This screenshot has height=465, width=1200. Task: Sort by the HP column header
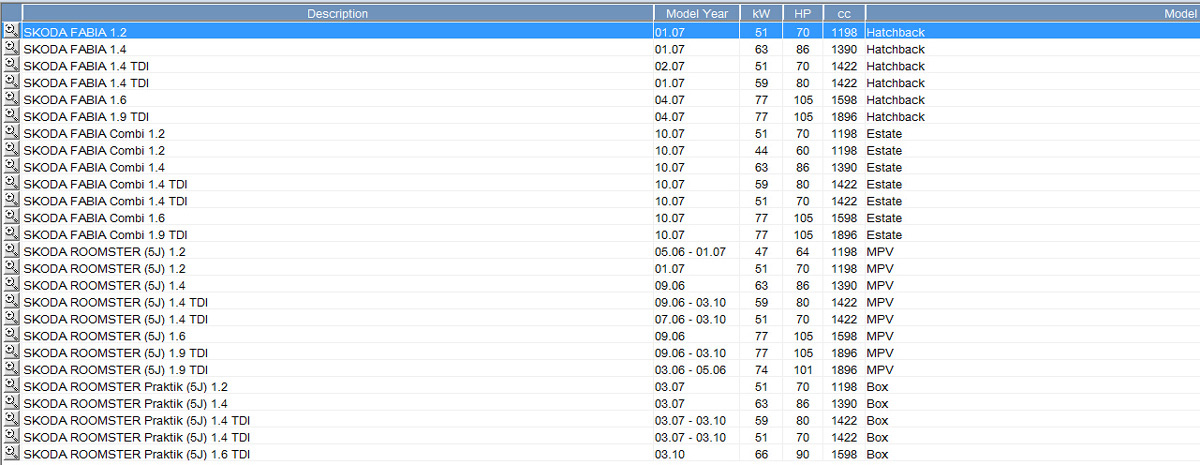coord(802,14)
